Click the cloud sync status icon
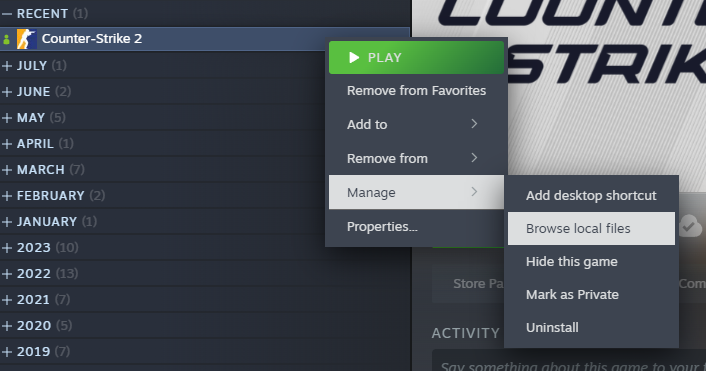 [x=690, y=226]
